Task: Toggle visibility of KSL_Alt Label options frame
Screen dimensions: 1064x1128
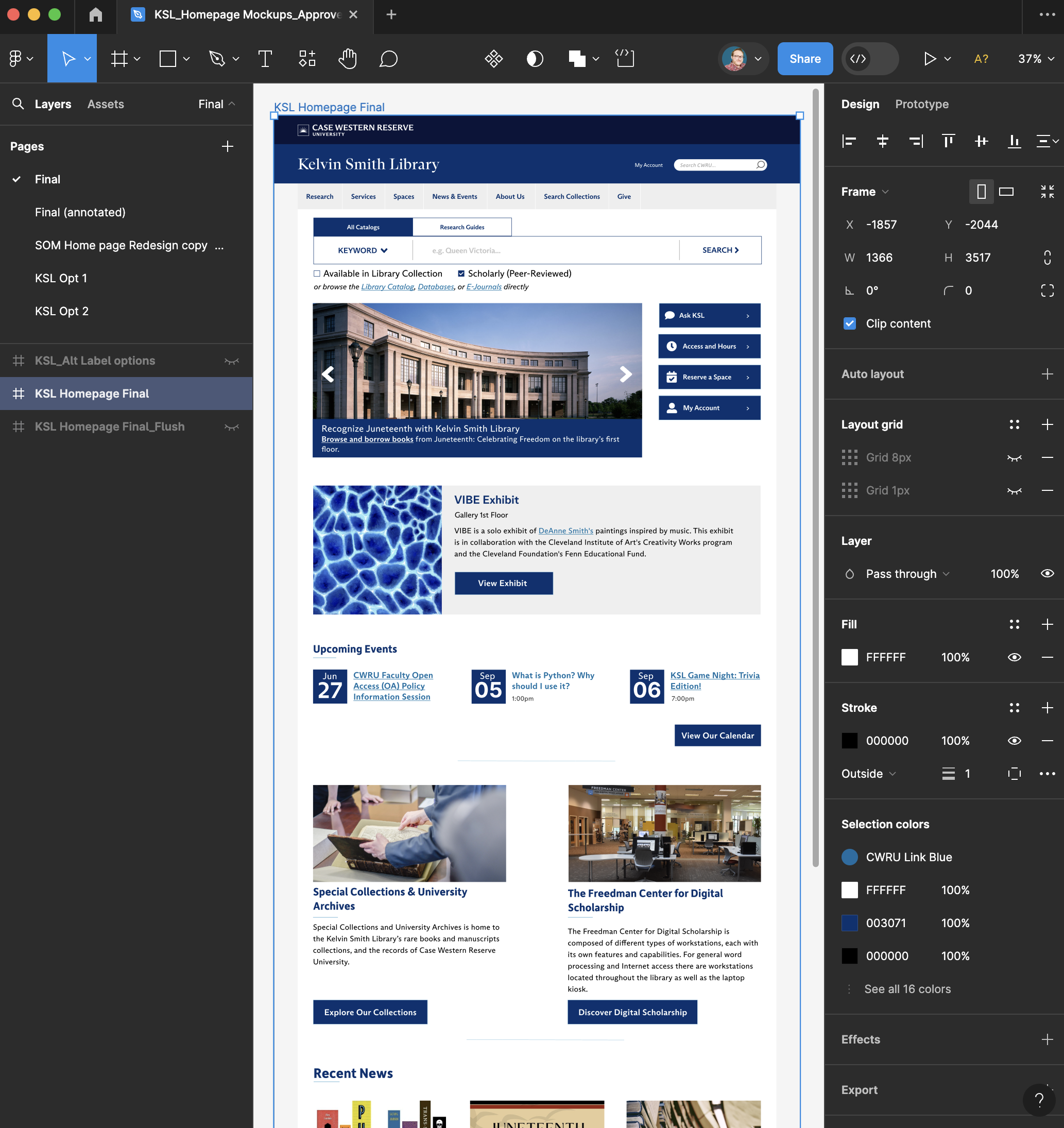Action: [x=232, y=361]
